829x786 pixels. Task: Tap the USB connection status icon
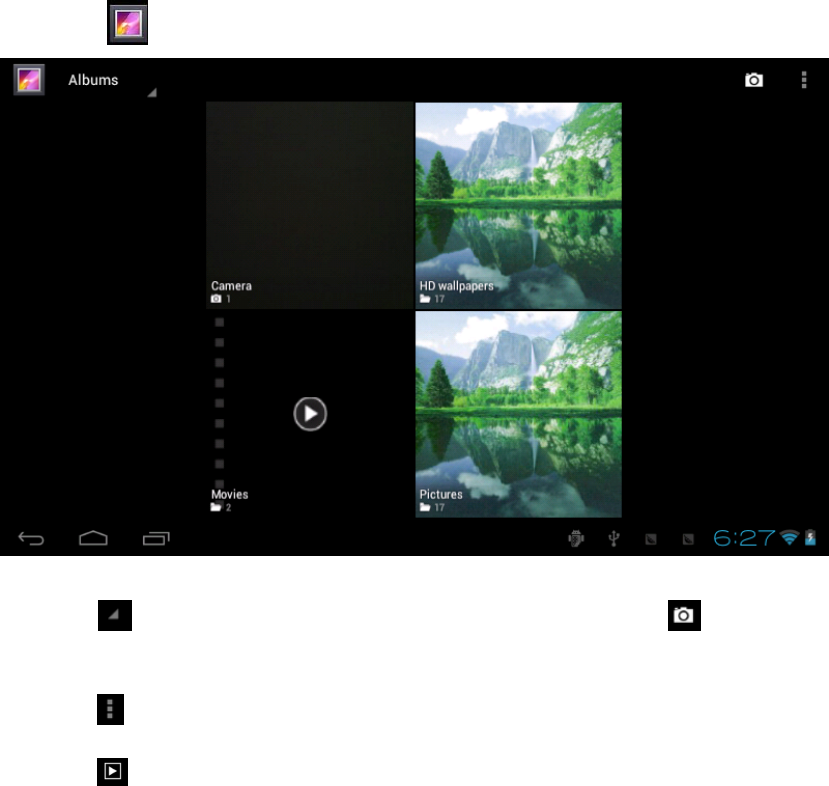(613, 539)
